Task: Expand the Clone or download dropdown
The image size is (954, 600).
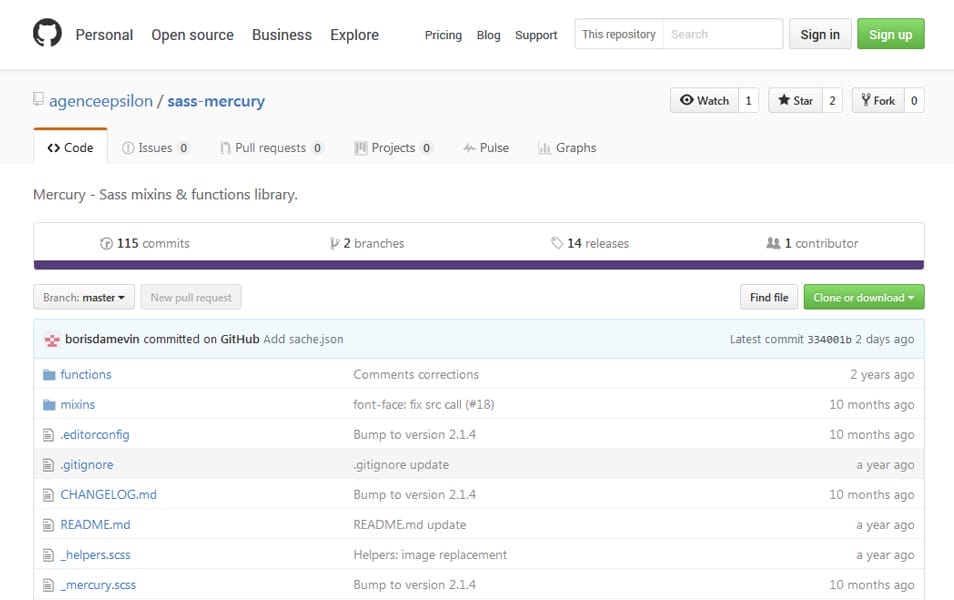Action: pyautogui.click(x=864, y=297)
